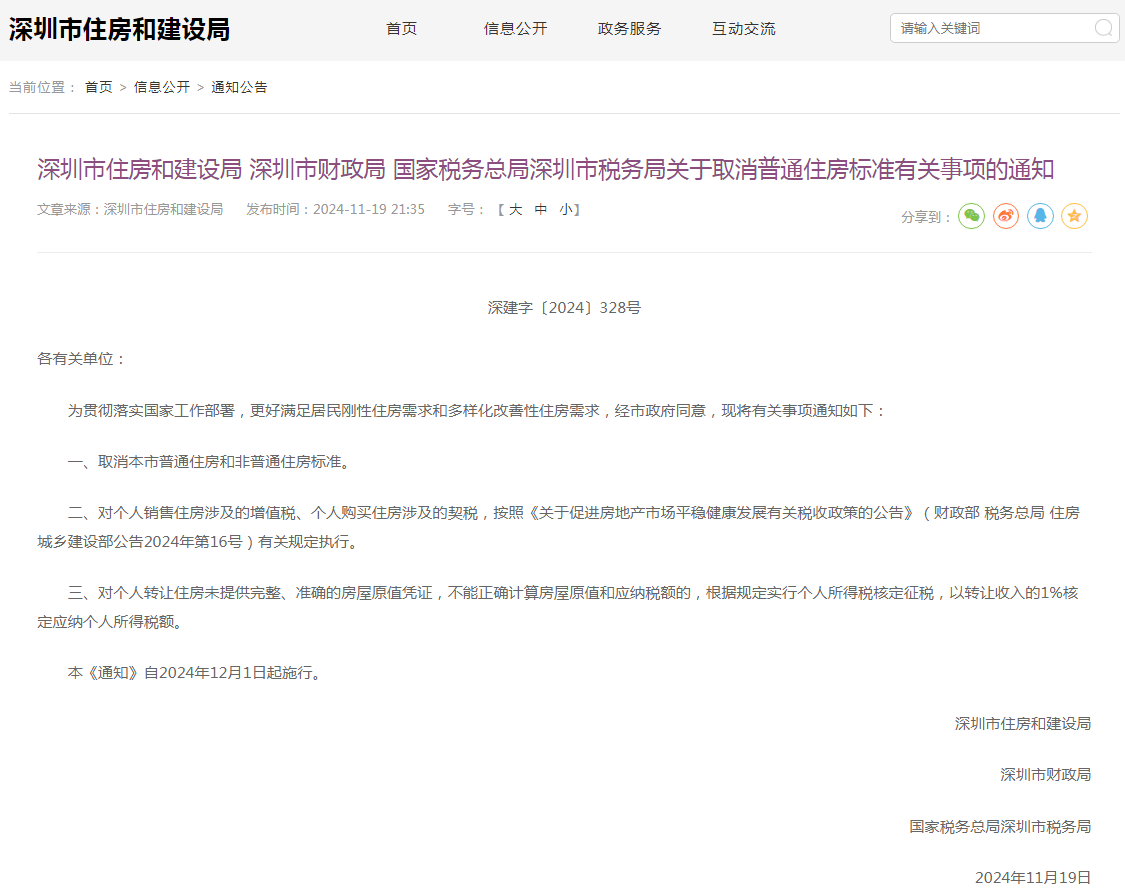Screen dimensions: 1125x896
Task: Set font size to 大 (large)
Action: [x=515, y=209]
